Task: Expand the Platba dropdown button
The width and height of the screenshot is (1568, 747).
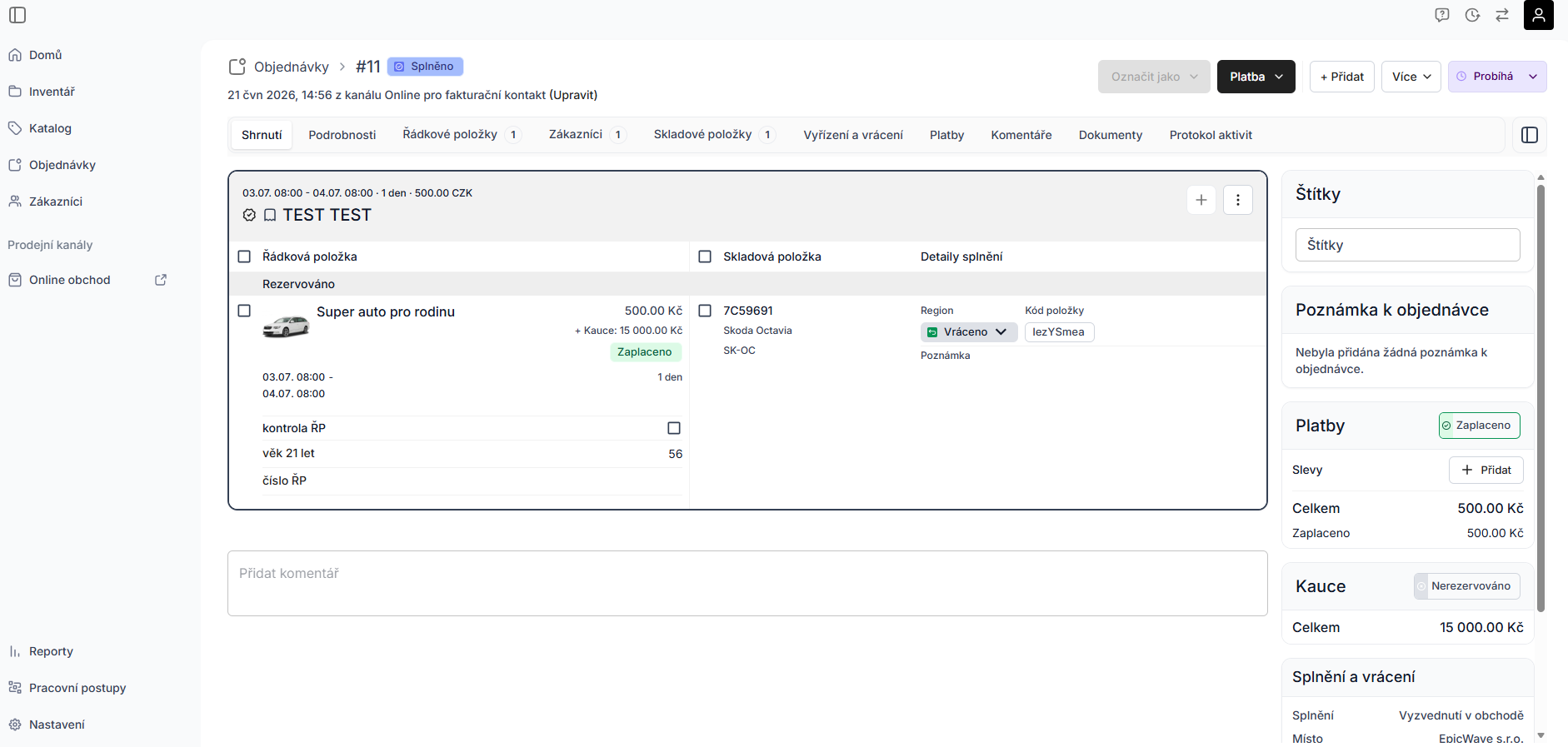Action: tap(1256, 77)
